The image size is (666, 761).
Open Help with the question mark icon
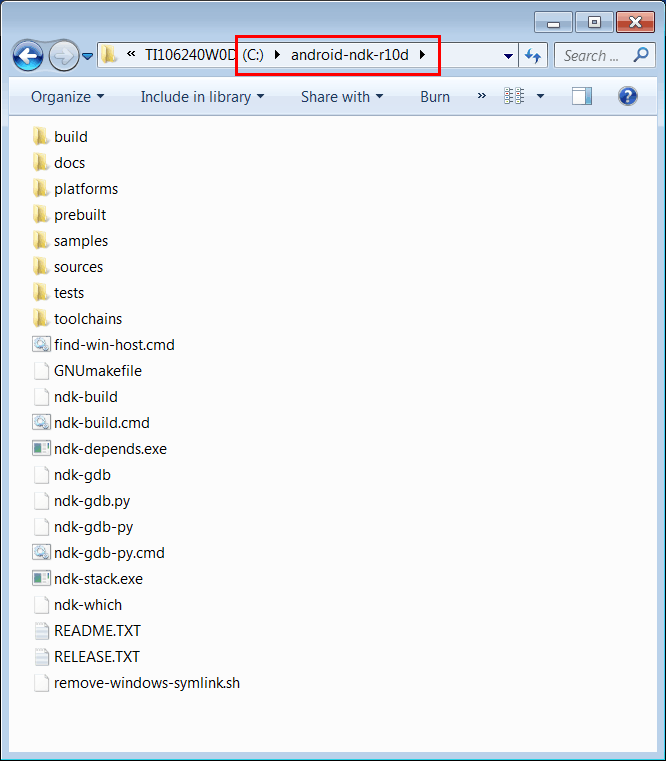tap(628, 96)
